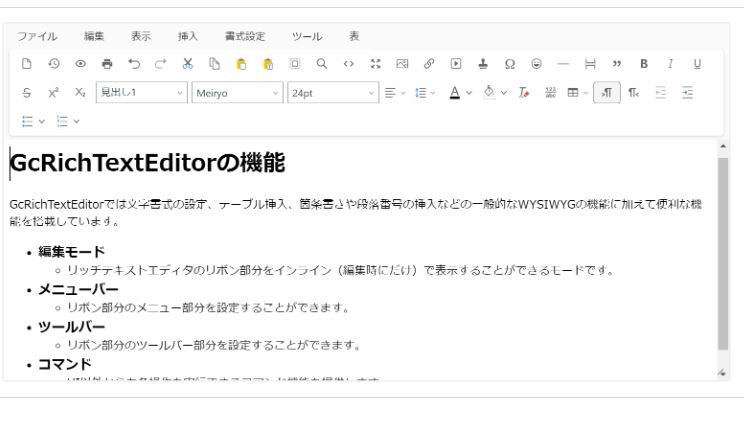Click the Paste clipboard icon
The width and height of the screenshot is (744, 423).
tap(241, 64)
